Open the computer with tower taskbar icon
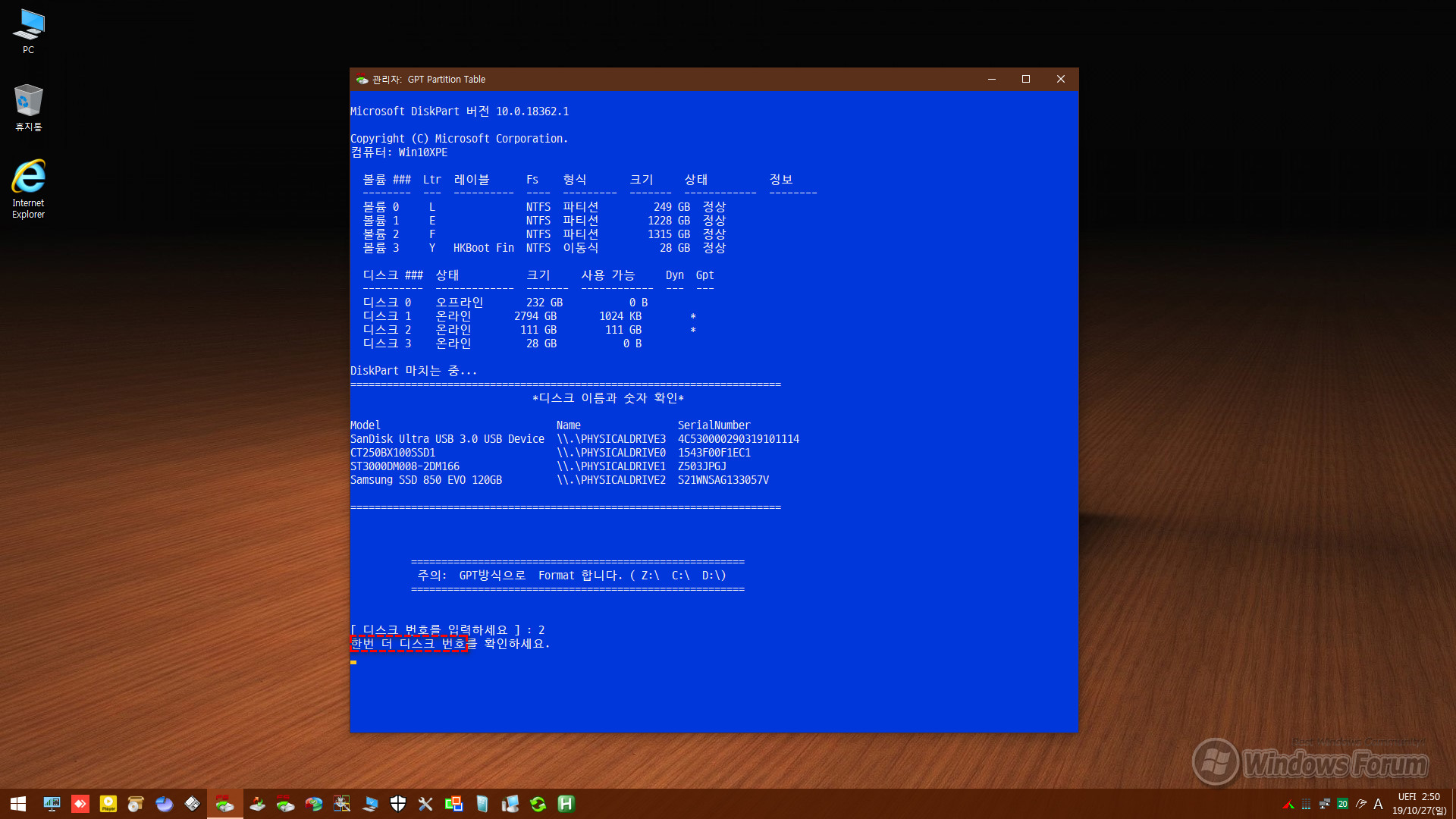Image resolution: width=1456 pixels, height=819 pixels. pos(510,804)
